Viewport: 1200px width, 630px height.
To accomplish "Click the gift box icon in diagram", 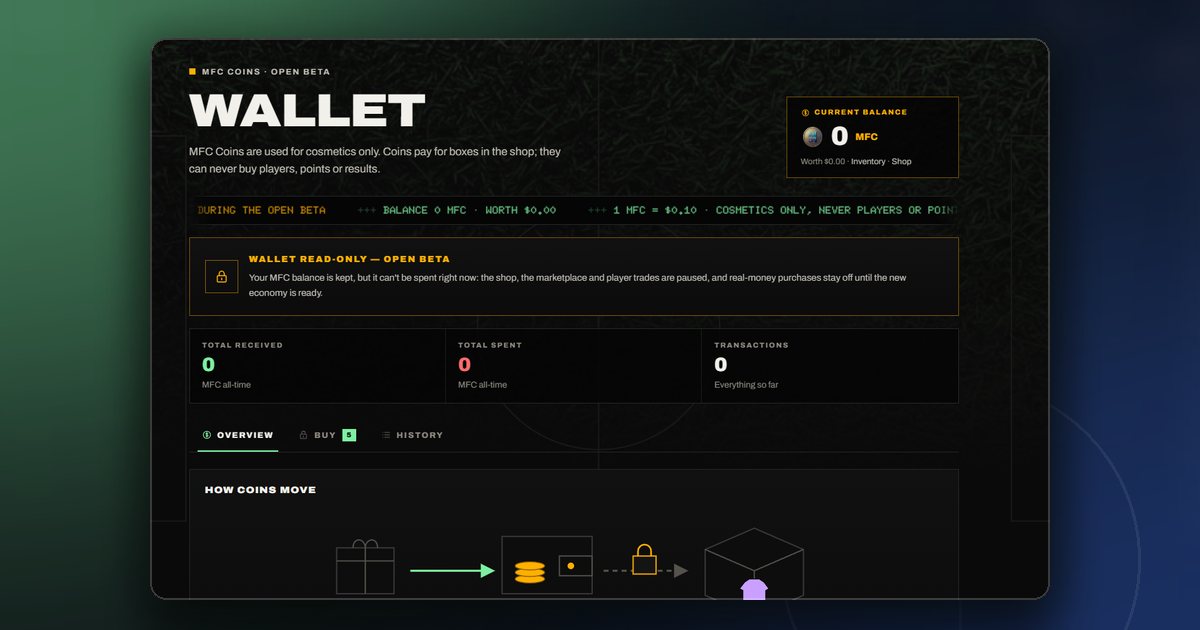I will [365, 568].
